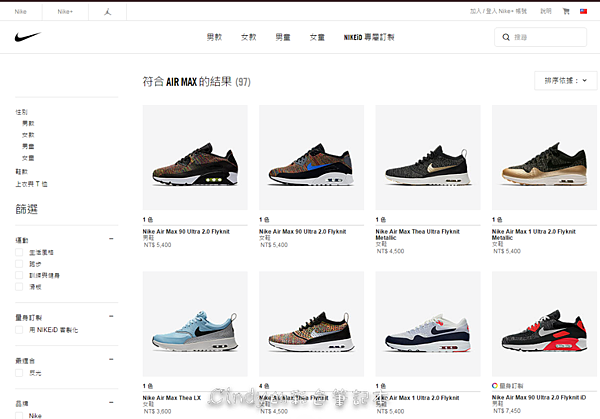This screenshot has height=419, width=600.
Task: Open the light blue Air Max Thea LX image
Action: tap(195, 324)
